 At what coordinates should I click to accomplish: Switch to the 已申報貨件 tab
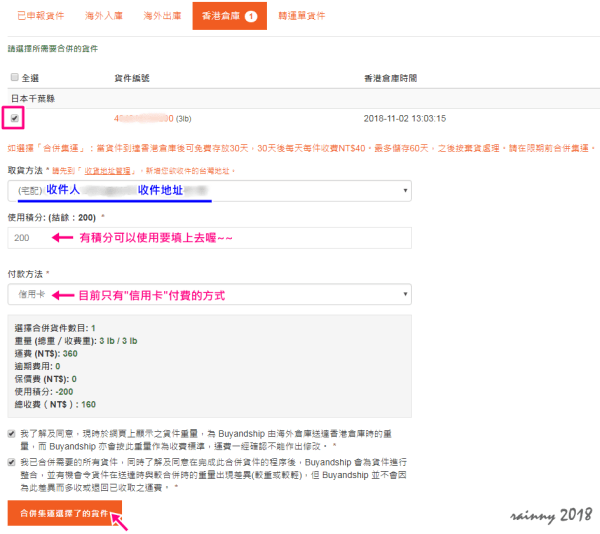[39, 17]
